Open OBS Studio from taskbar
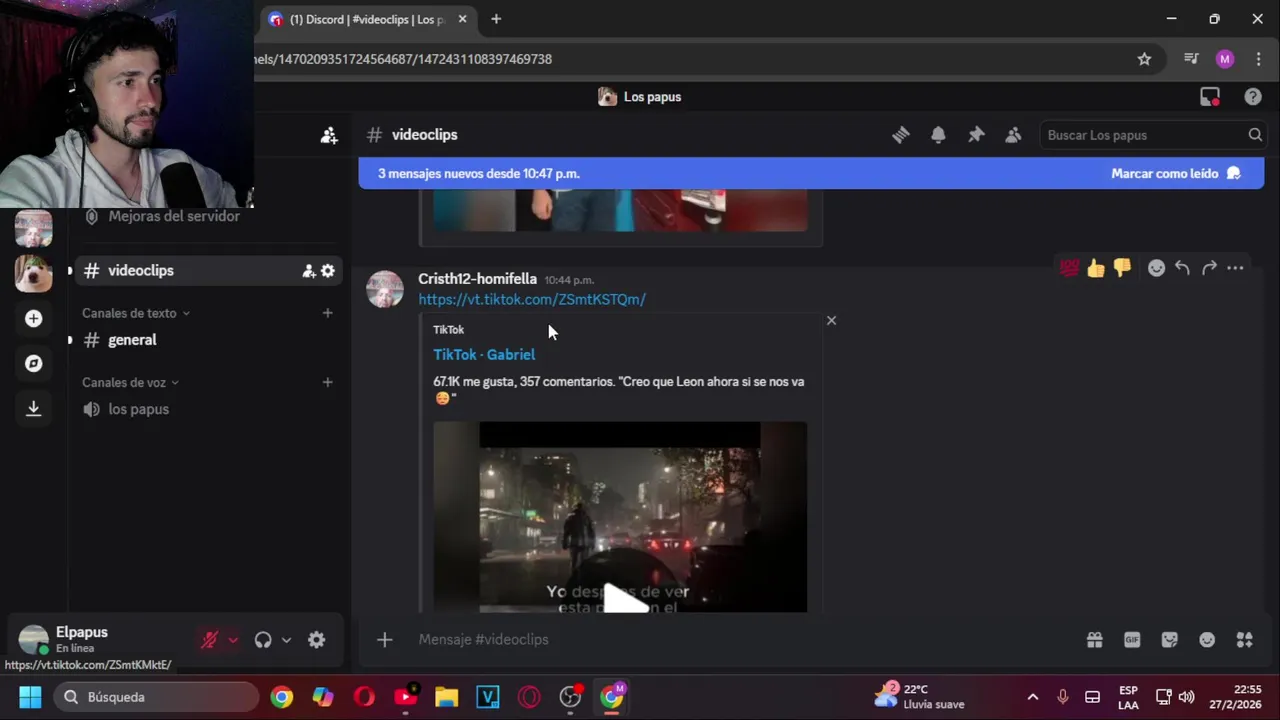 570,697
